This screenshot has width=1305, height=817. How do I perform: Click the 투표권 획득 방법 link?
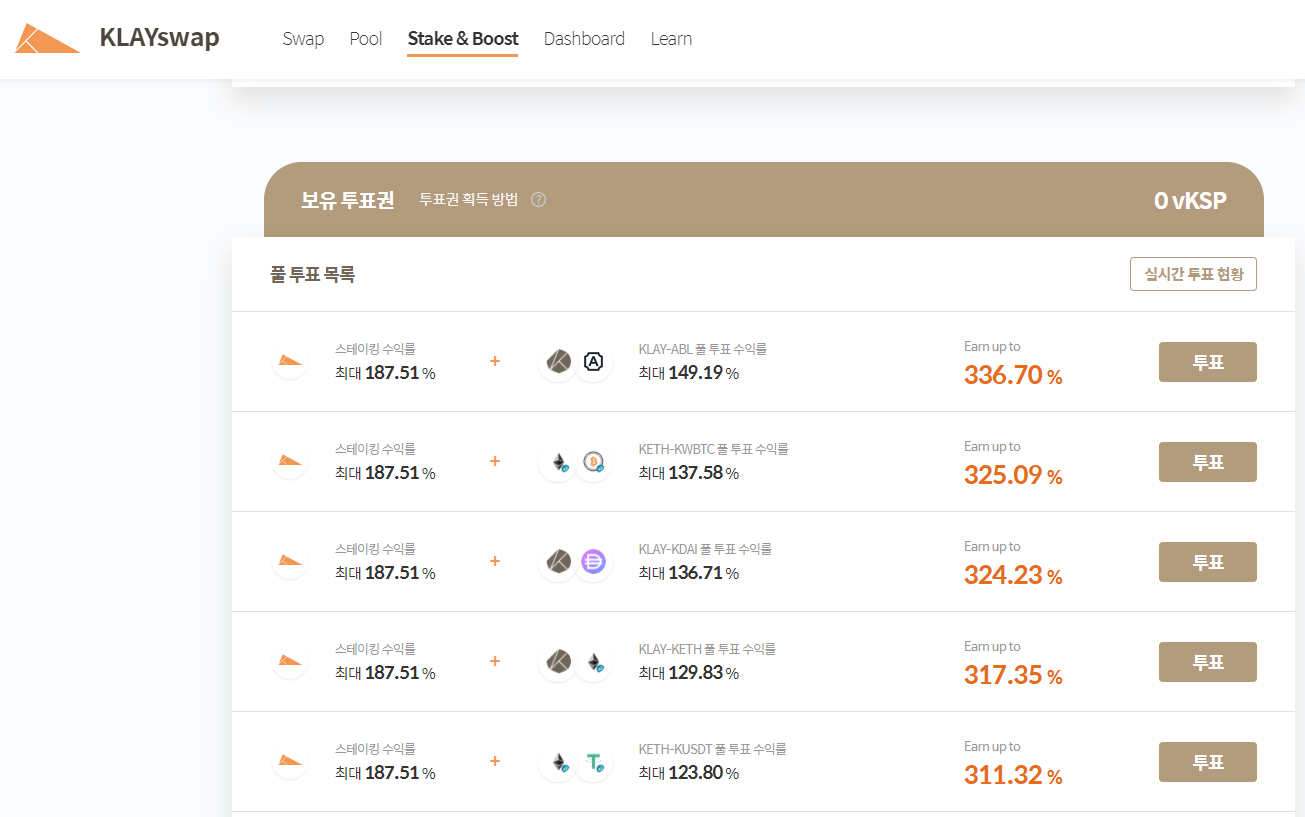pos(469,200)
